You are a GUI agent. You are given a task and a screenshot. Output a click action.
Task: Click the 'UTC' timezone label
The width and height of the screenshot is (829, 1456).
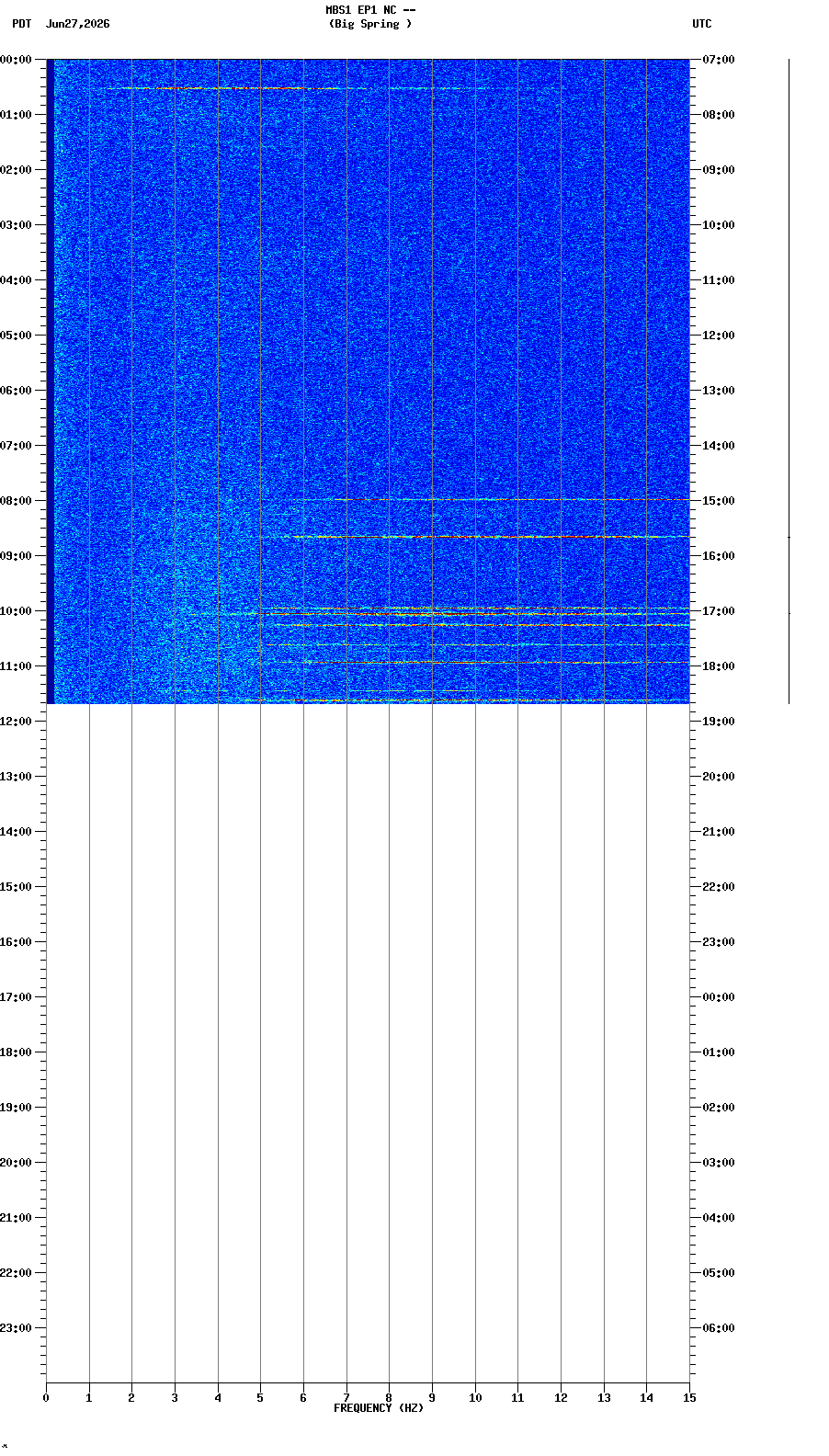(x=702, y=24)
